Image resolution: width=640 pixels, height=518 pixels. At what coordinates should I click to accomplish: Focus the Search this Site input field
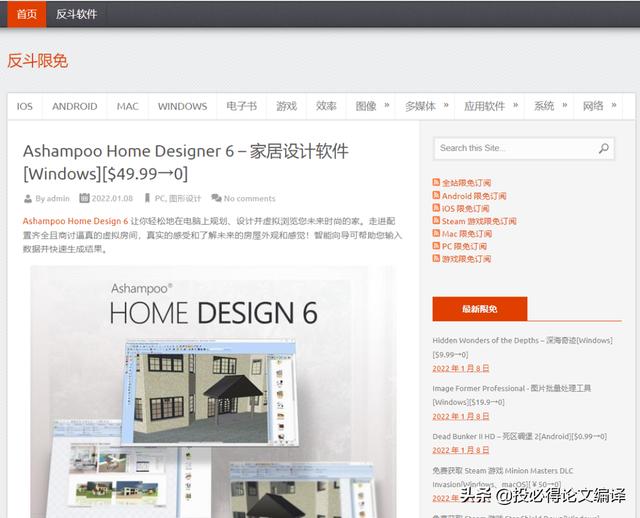(x=515, y=148)
